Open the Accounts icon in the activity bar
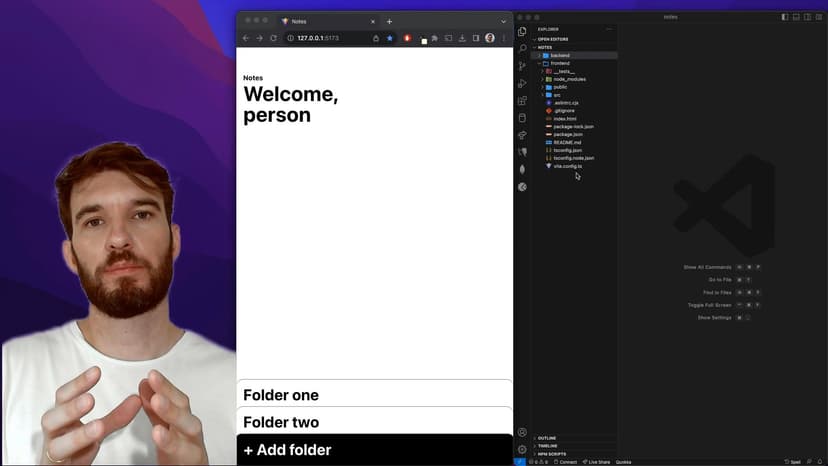This screenshot has height=466, width=828. click(x=522, y=432)
